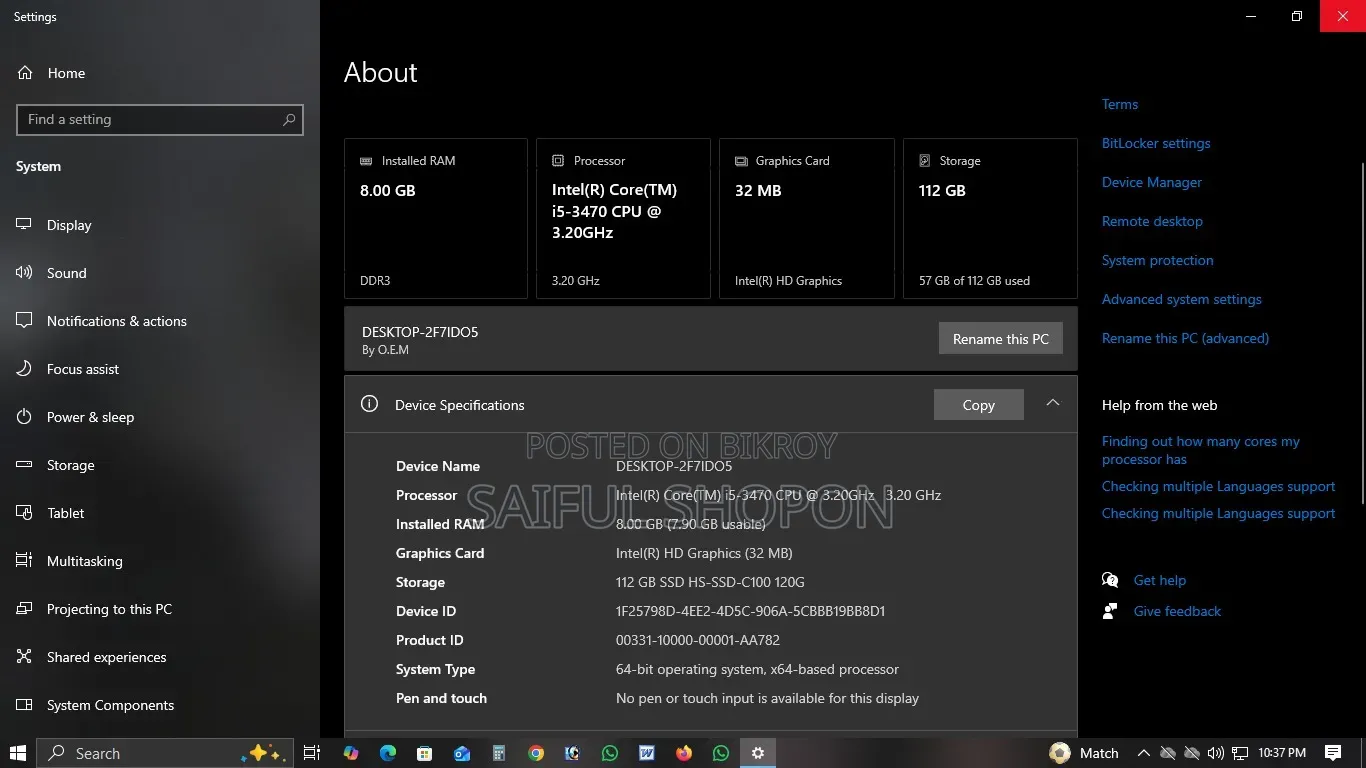Click the Processor summary card

click(x=623, y=218)
